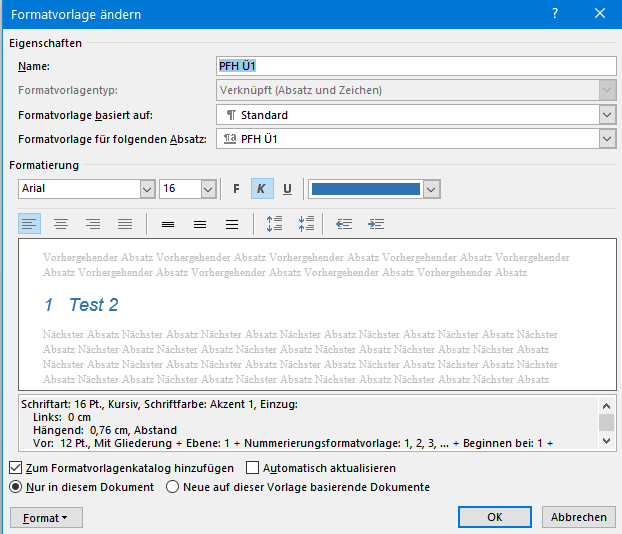Toggle italic formatting with the K button
This screenshot has width=622, height=534.
click(x=262, y=189)
